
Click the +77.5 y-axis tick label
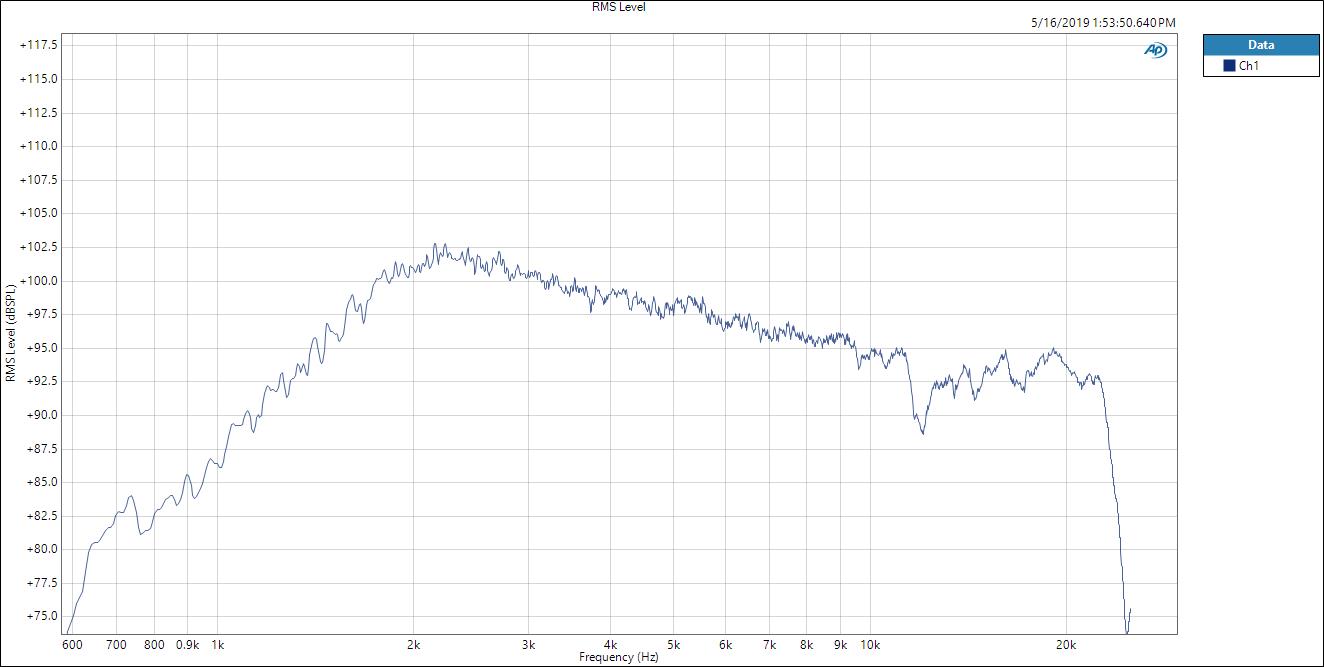click(43, 583)
